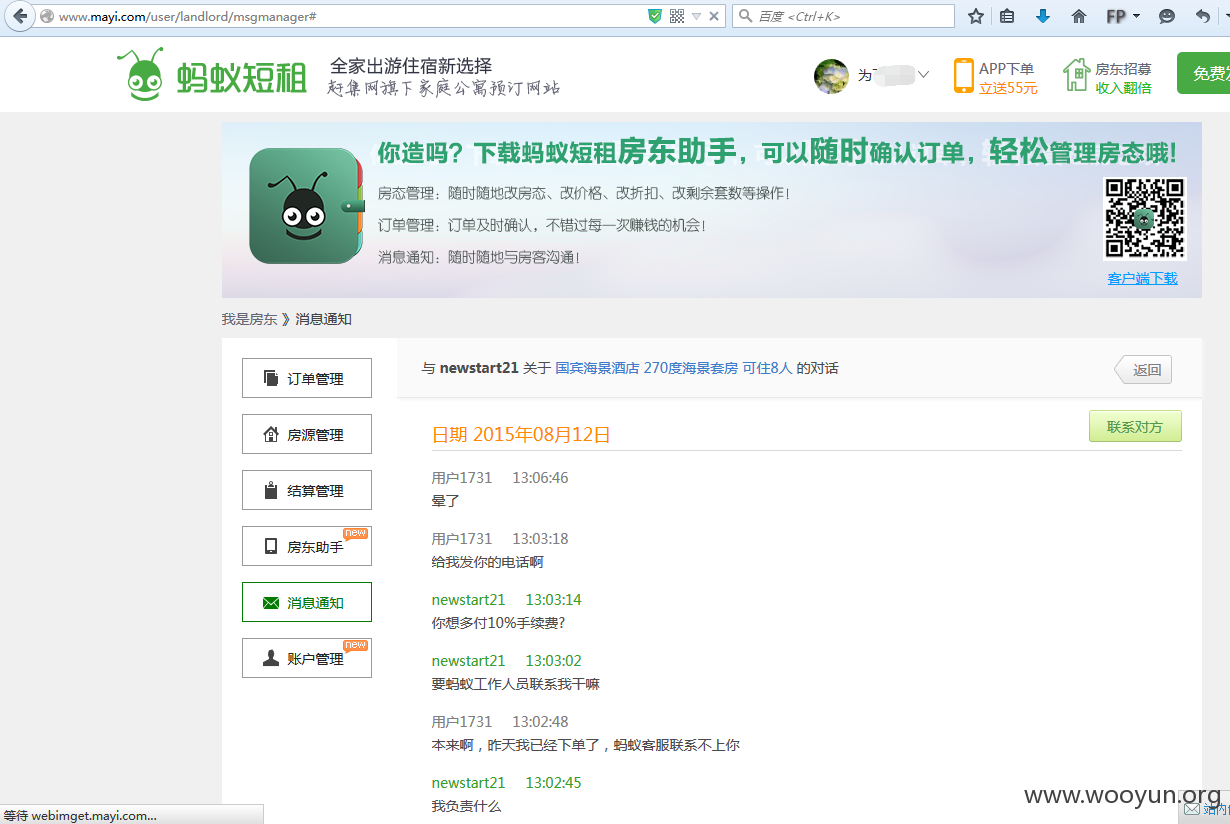Screen dimensions: 1230x824
Task: Click the 联系对方 button
Action: coord(1135,427)
